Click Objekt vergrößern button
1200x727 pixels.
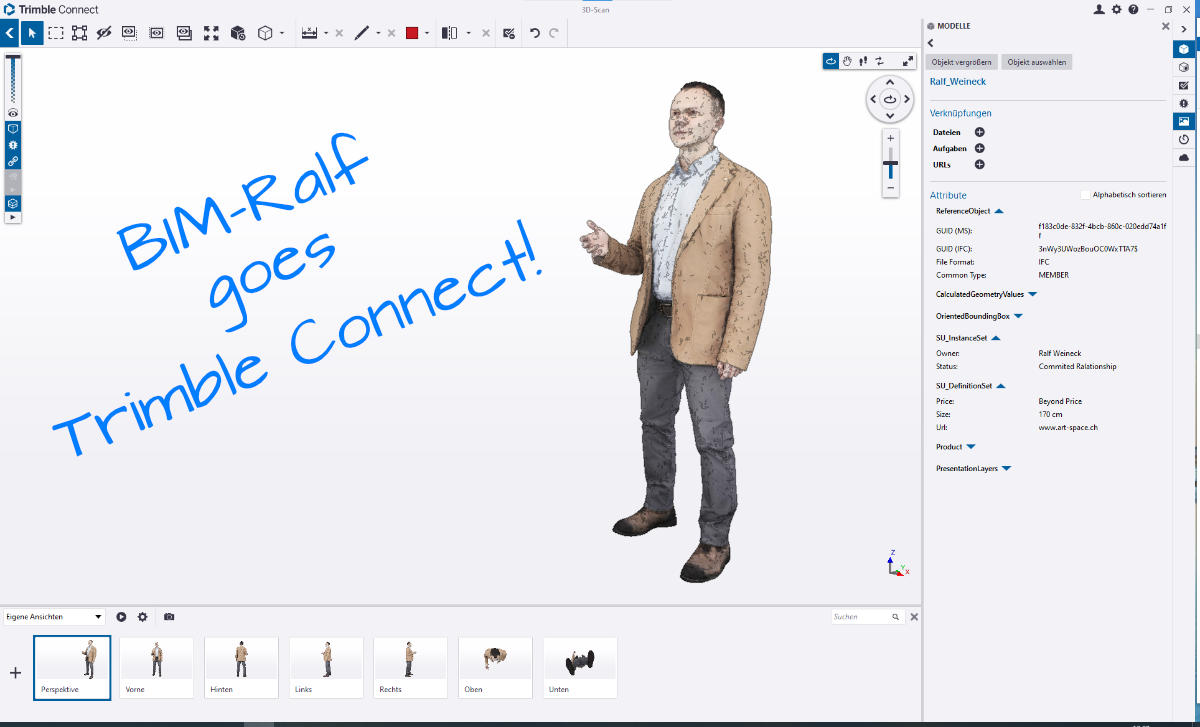pyautogui.click(x=962, y=62)
